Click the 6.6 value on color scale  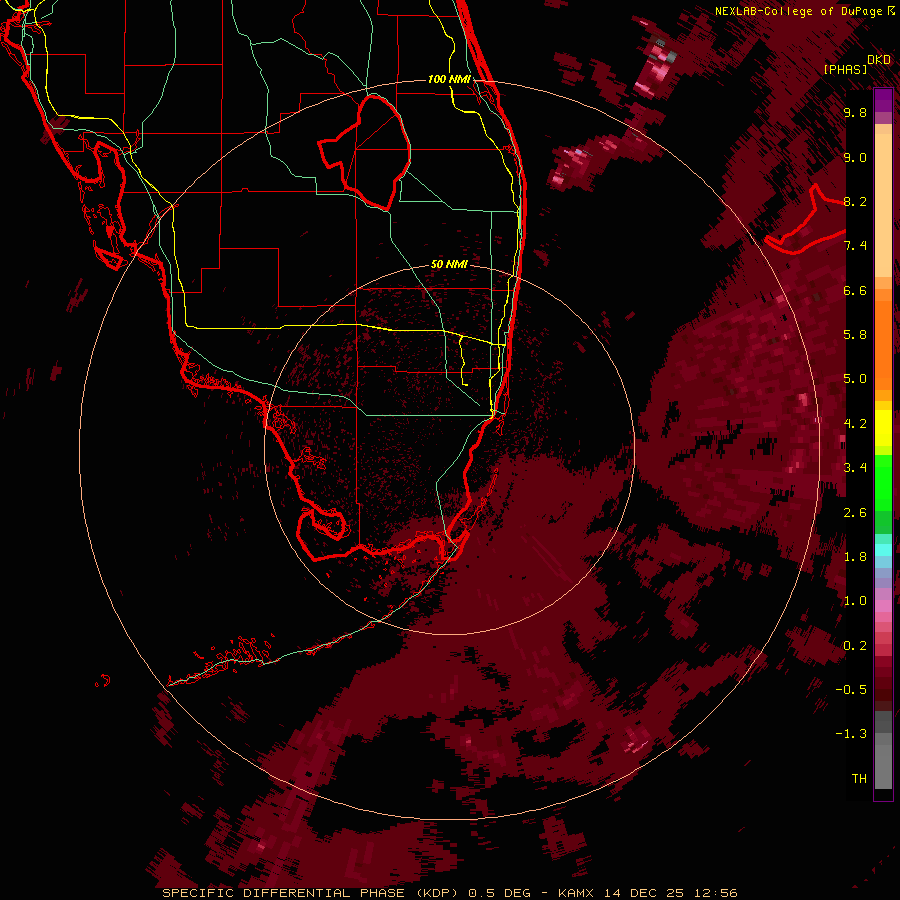(855, 290)
